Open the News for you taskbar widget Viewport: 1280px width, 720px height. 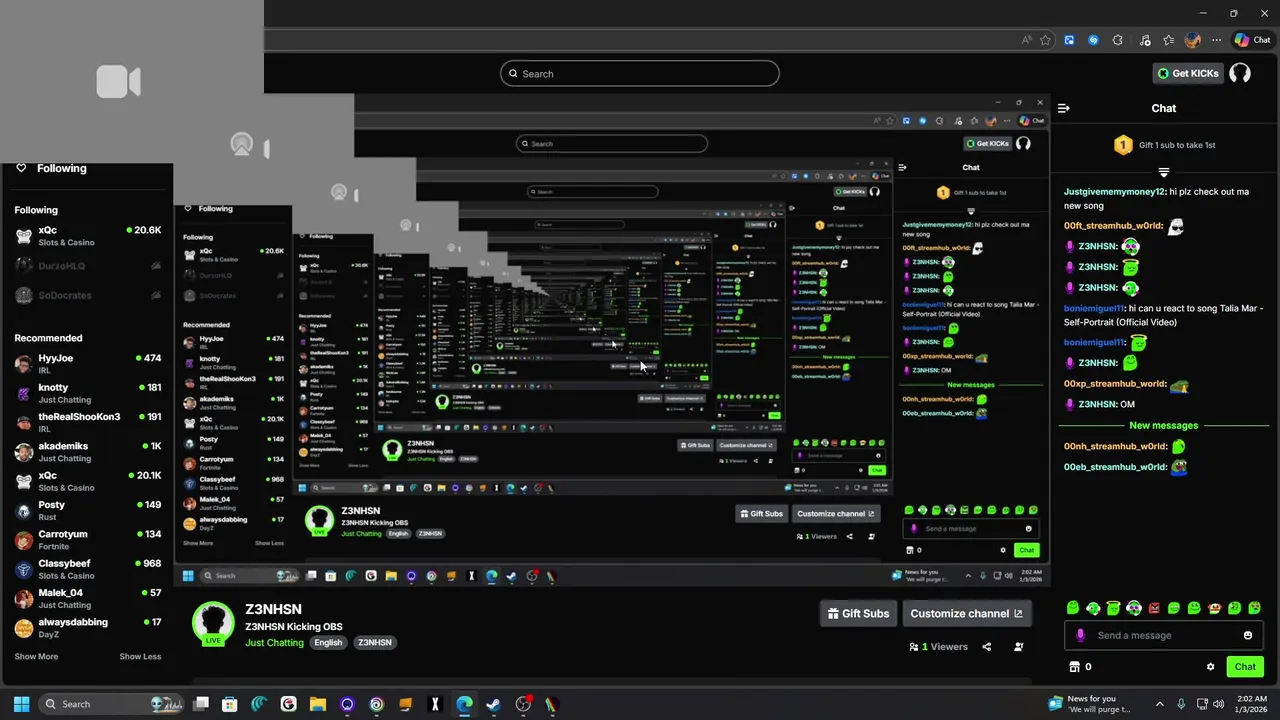tap(1089, 704)
